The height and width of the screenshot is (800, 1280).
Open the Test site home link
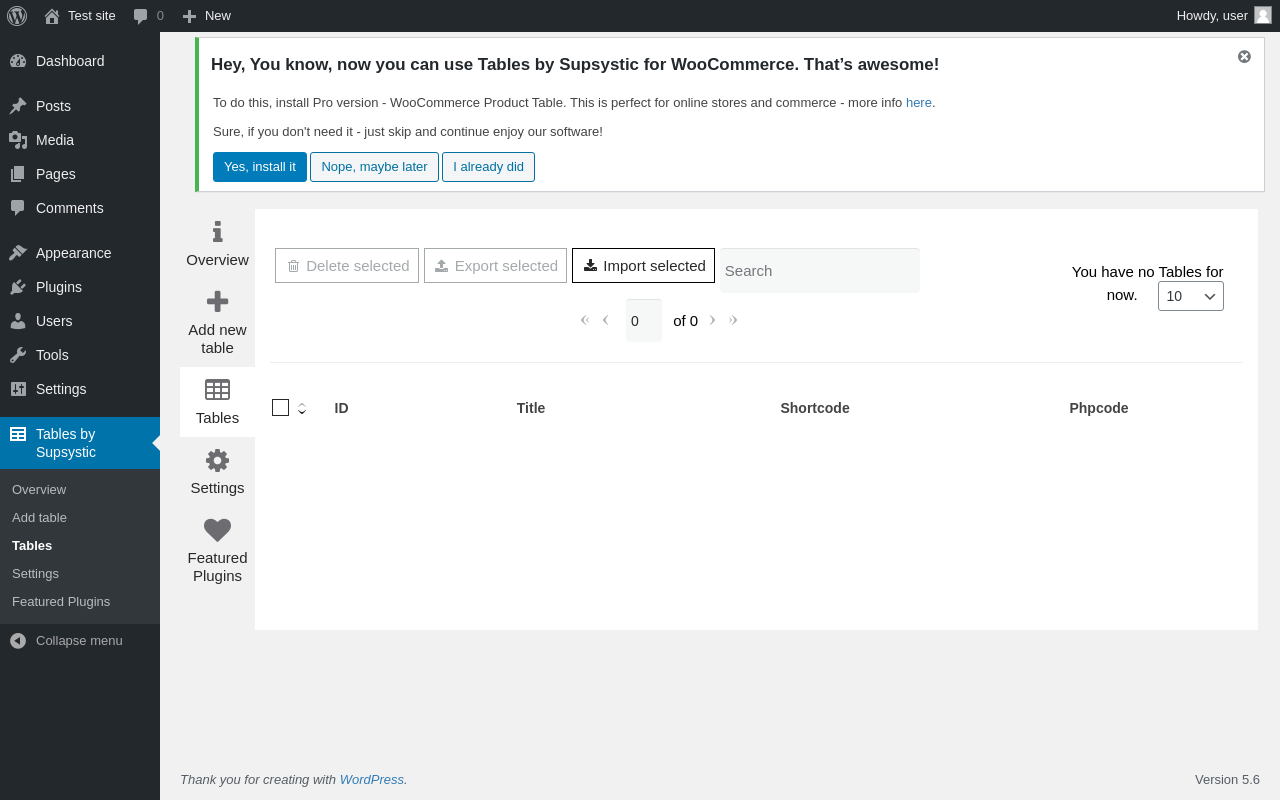[x=80, y=16]
